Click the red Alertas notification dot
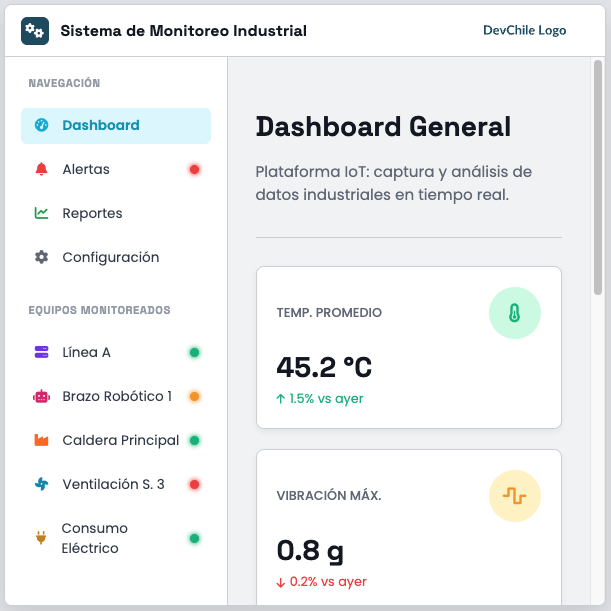Viewport: 611px width, 611px height. click(x=195, y=170)
